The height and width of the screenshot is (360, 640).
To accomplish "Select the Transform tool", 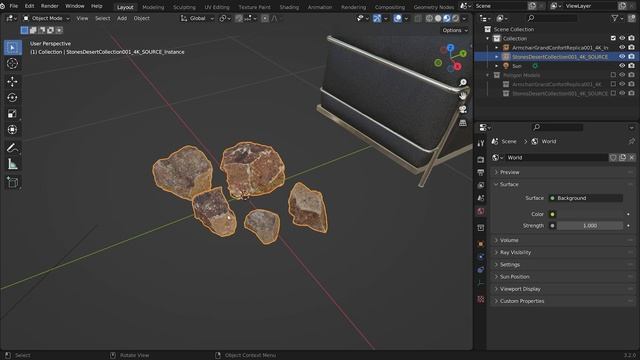I will (12, 130).
